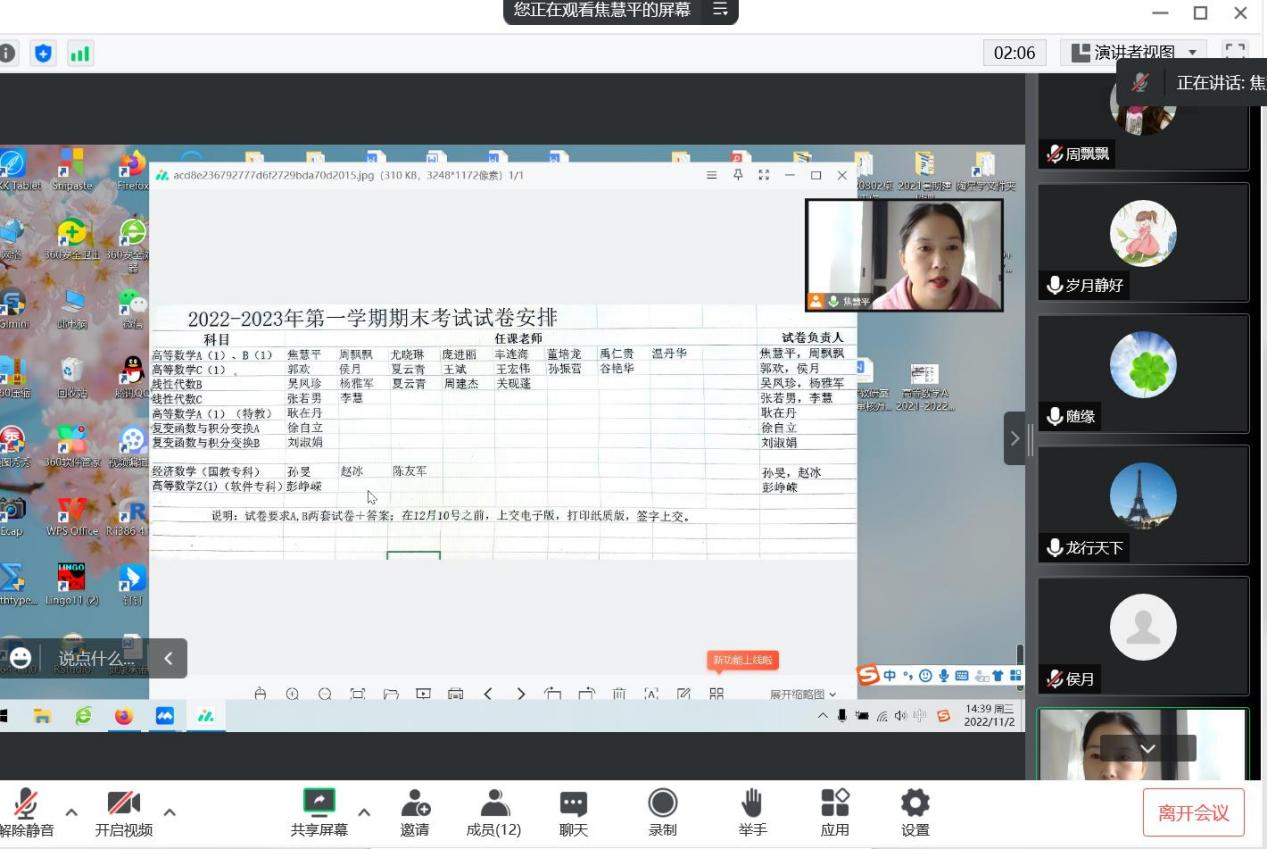This screenshot has height=849, width=1267.
Task: Open Snipaste desktop shortcut
Action: coord(71,169)
